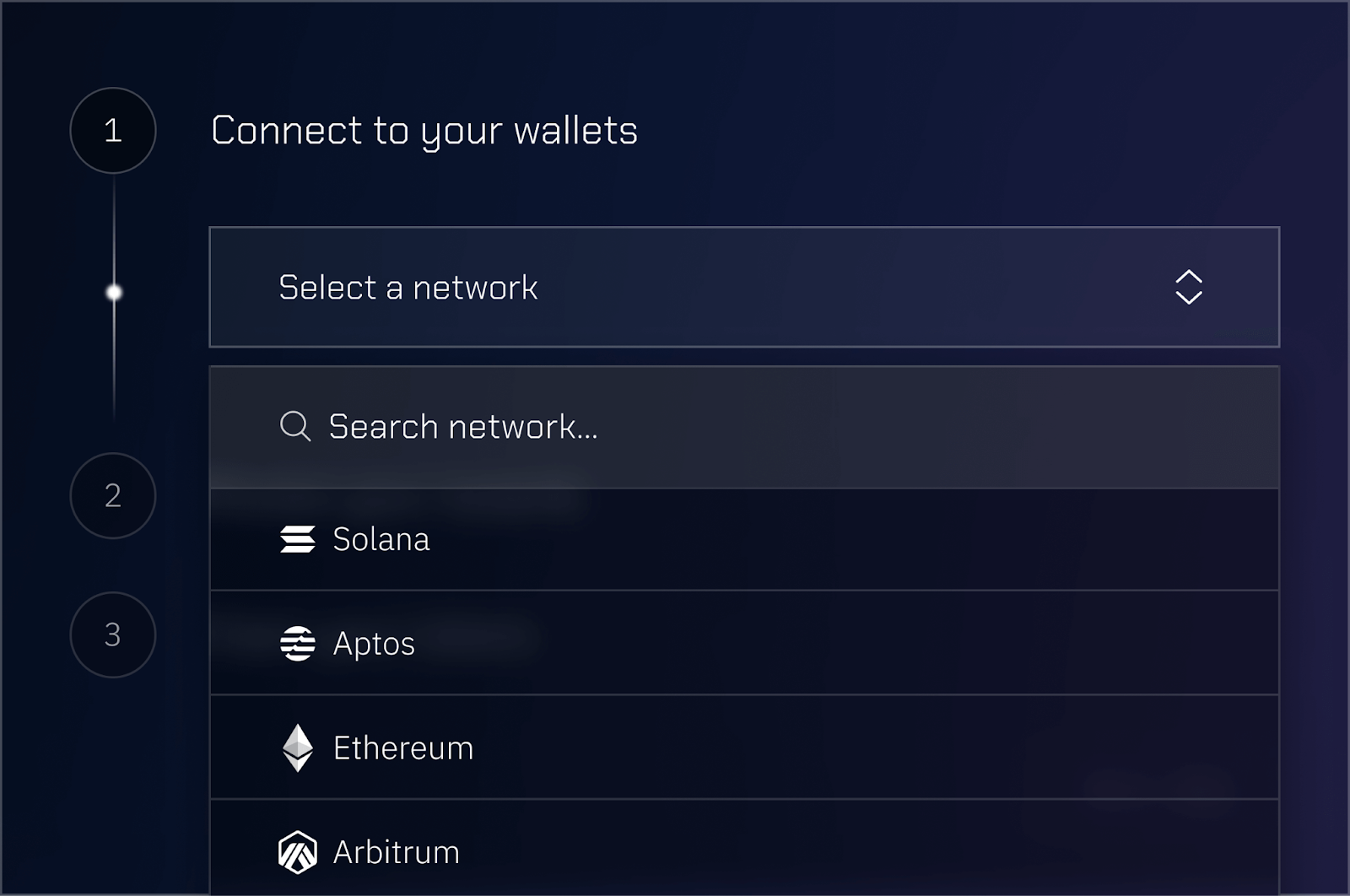1350x896 pixels.
Task: Select Solana from the network list
Action: tap(381, 539)
